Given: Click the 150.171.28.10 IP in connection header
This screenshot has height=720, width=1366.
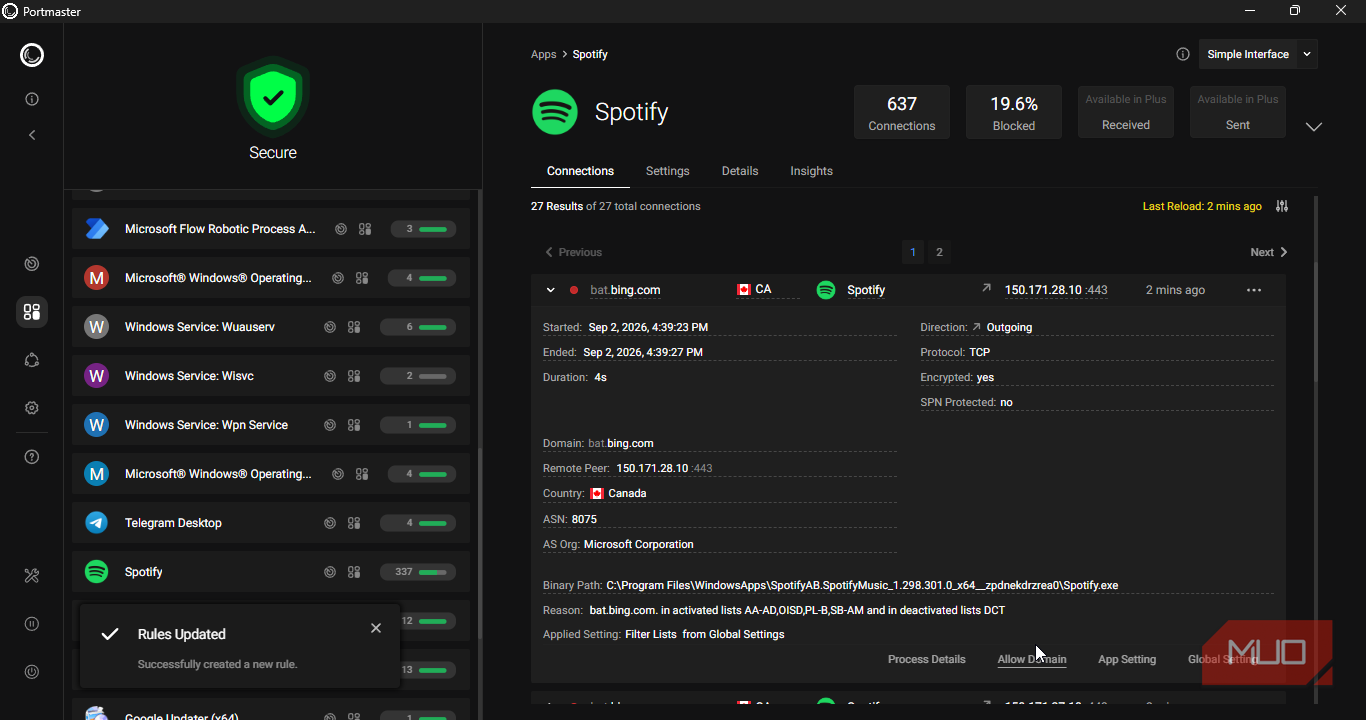Looking at the screenshot, I should point(1056,290).
